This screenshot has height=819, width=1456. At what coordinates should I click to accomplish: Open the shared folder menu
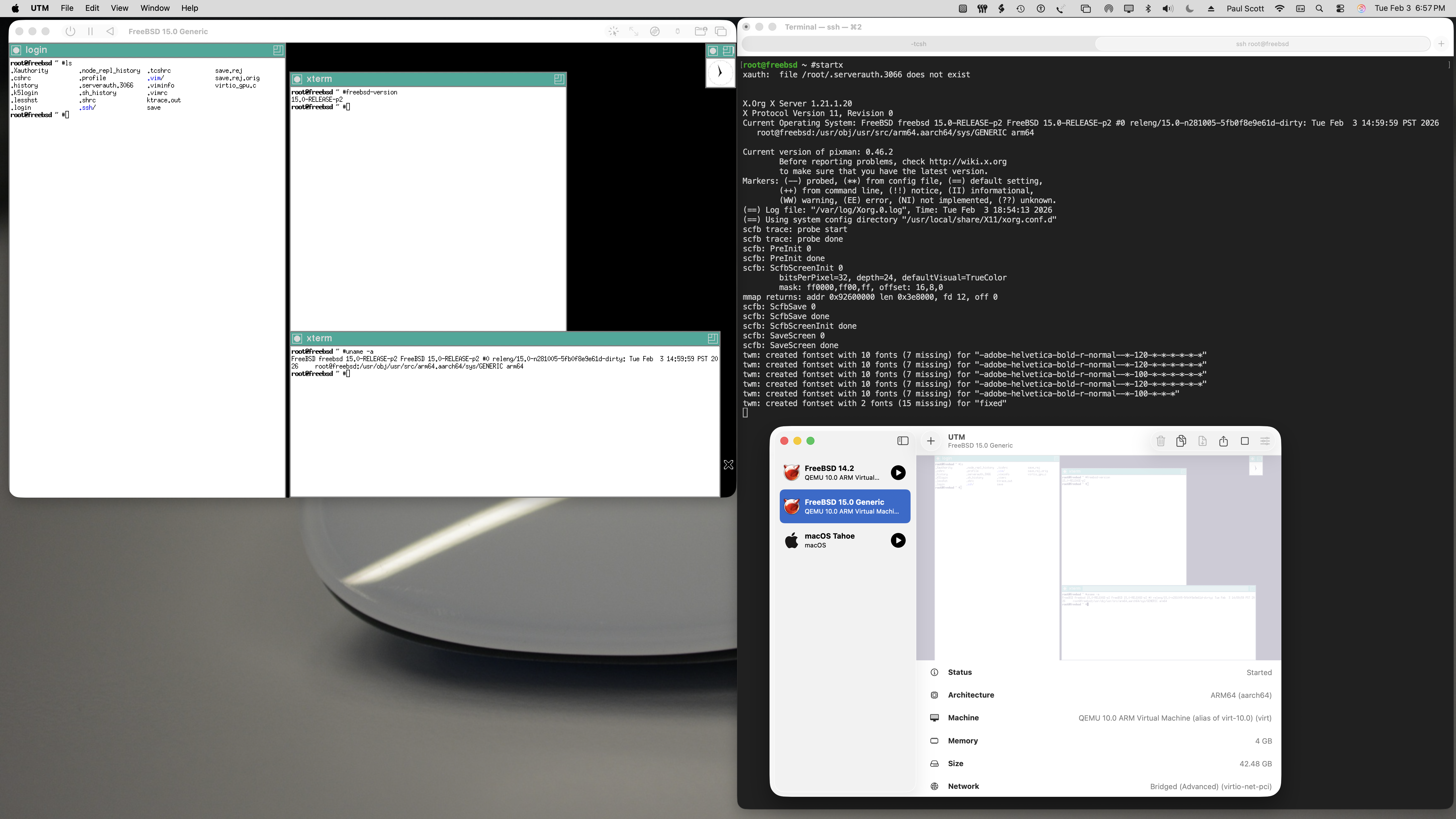(x=700, y=32)
